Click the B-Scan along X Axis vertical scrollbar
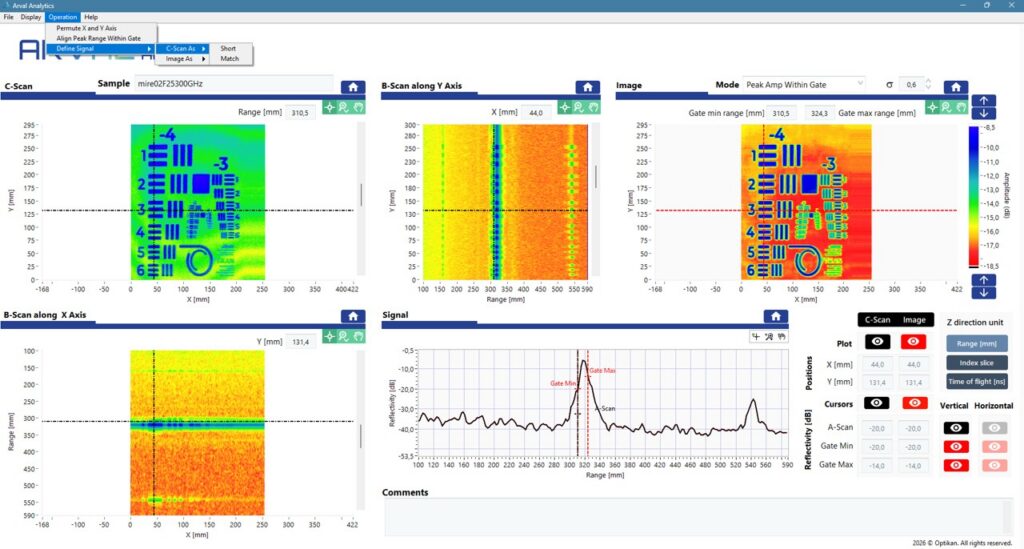1024x549 pixels. pos(360,432)
